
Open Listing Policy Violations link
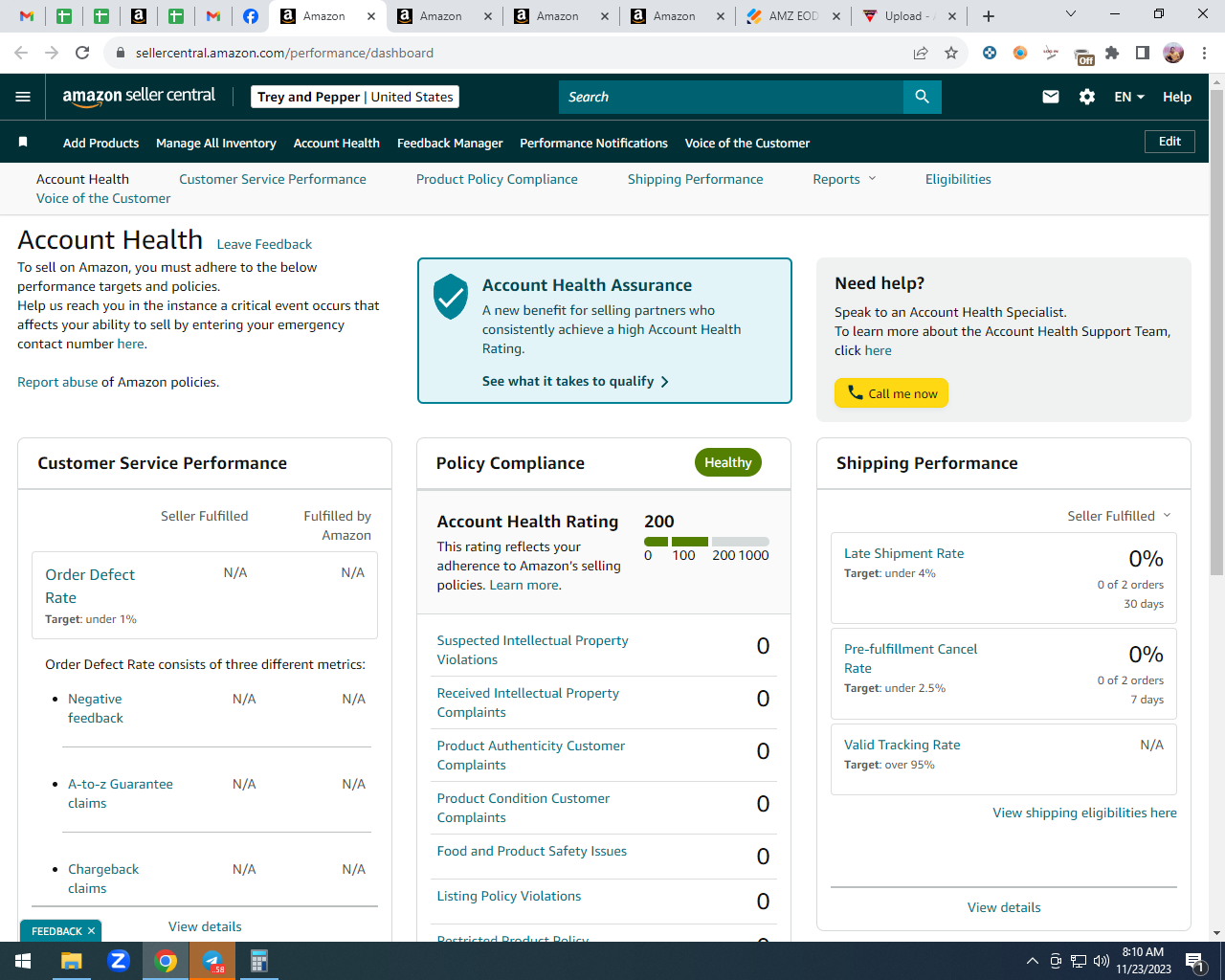pos(509,896)
